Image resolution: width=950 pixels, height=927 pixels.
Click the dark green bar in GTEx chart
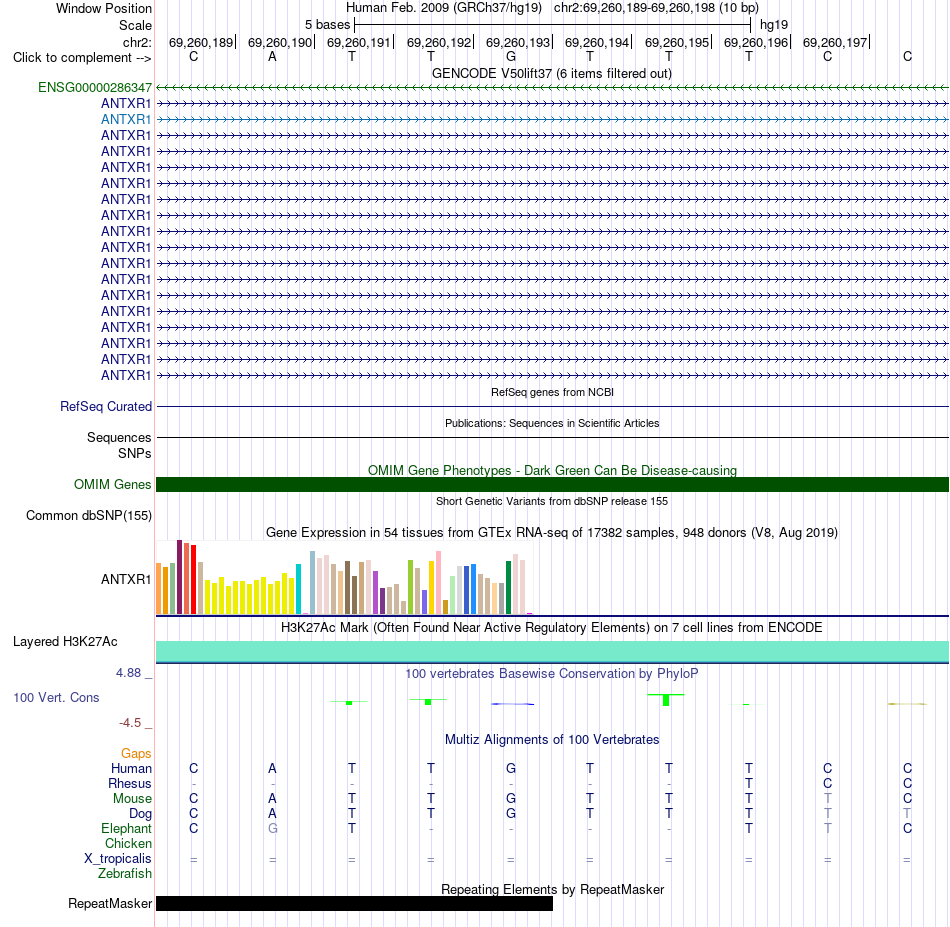point(508,588)
